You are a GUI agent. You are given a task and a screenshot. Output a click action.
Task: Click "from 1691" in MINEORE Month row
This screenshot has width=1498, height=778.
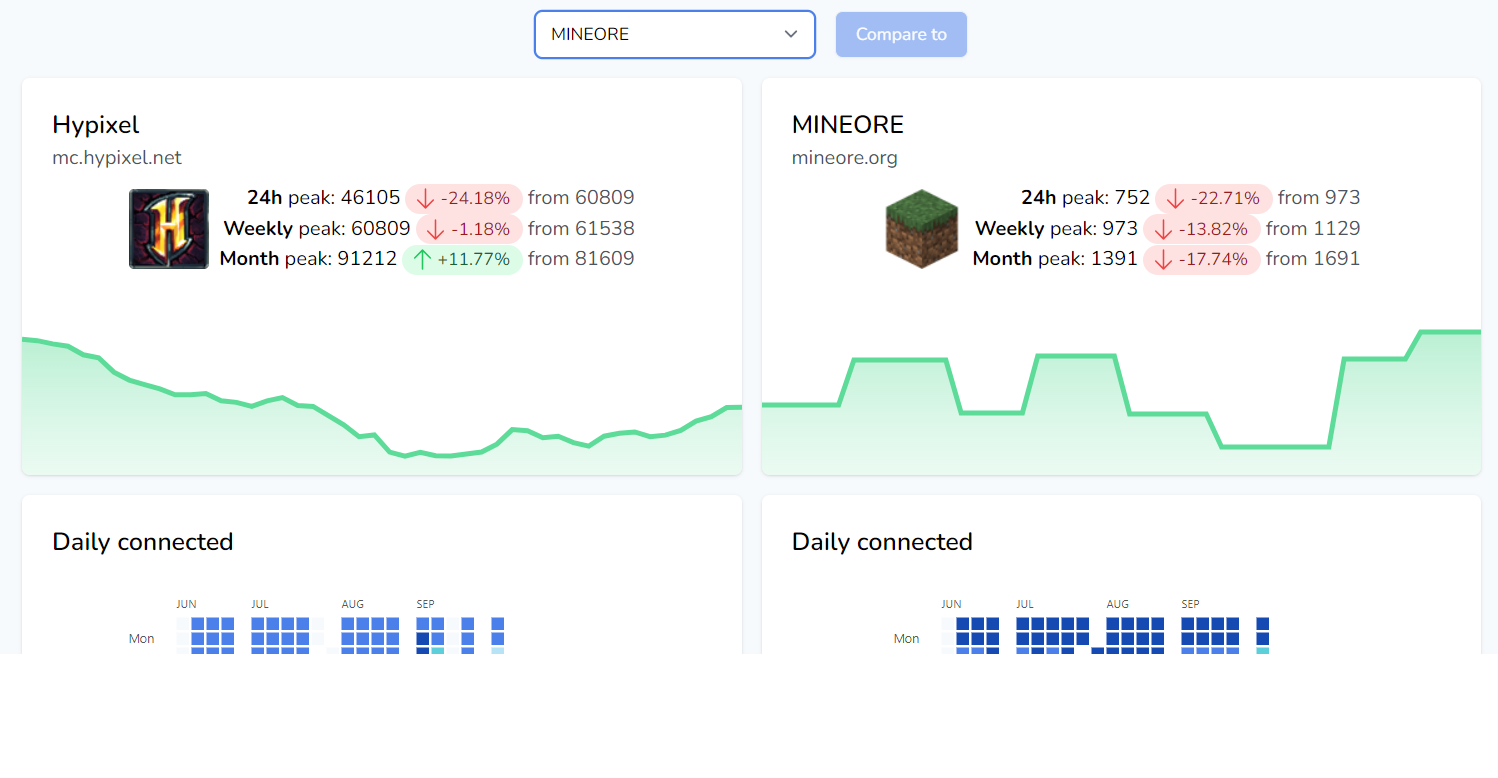pos(1313,259)
